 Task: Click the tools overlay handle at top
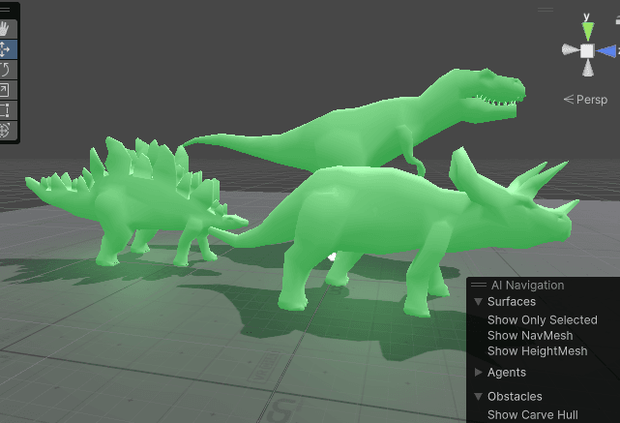5,9
